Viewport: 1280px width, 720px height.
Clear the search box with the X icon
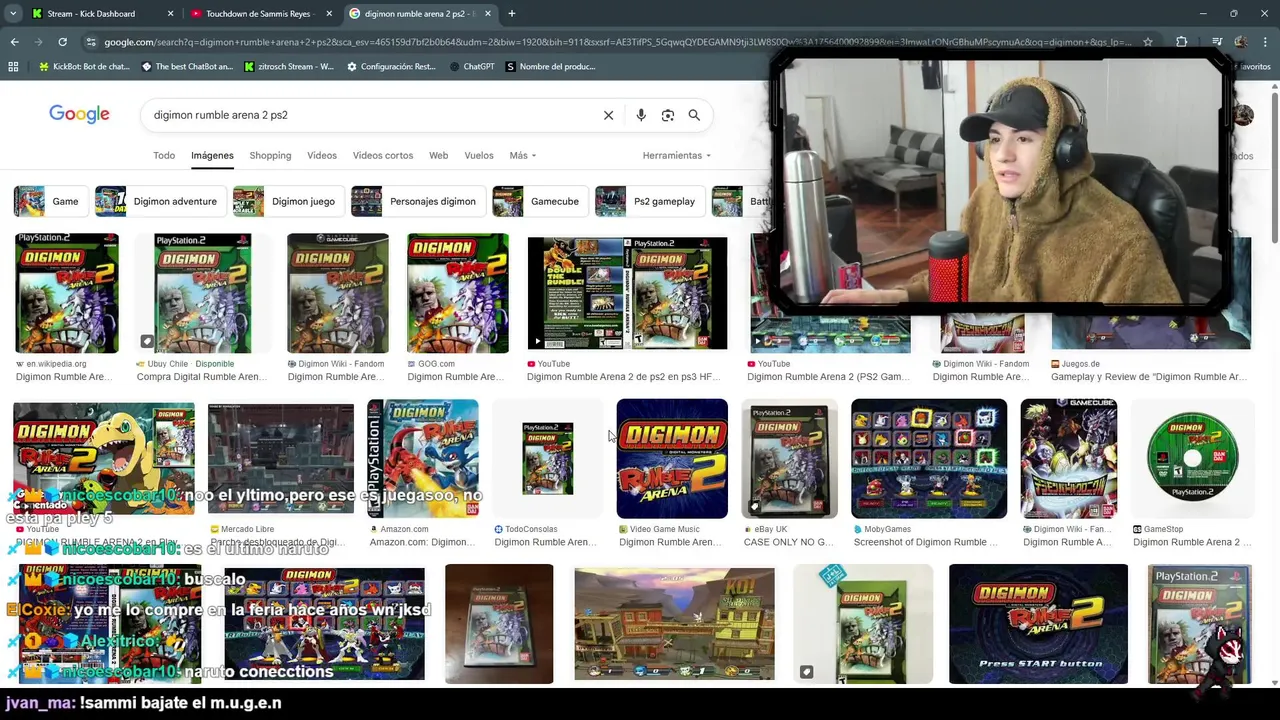point(608,115)
